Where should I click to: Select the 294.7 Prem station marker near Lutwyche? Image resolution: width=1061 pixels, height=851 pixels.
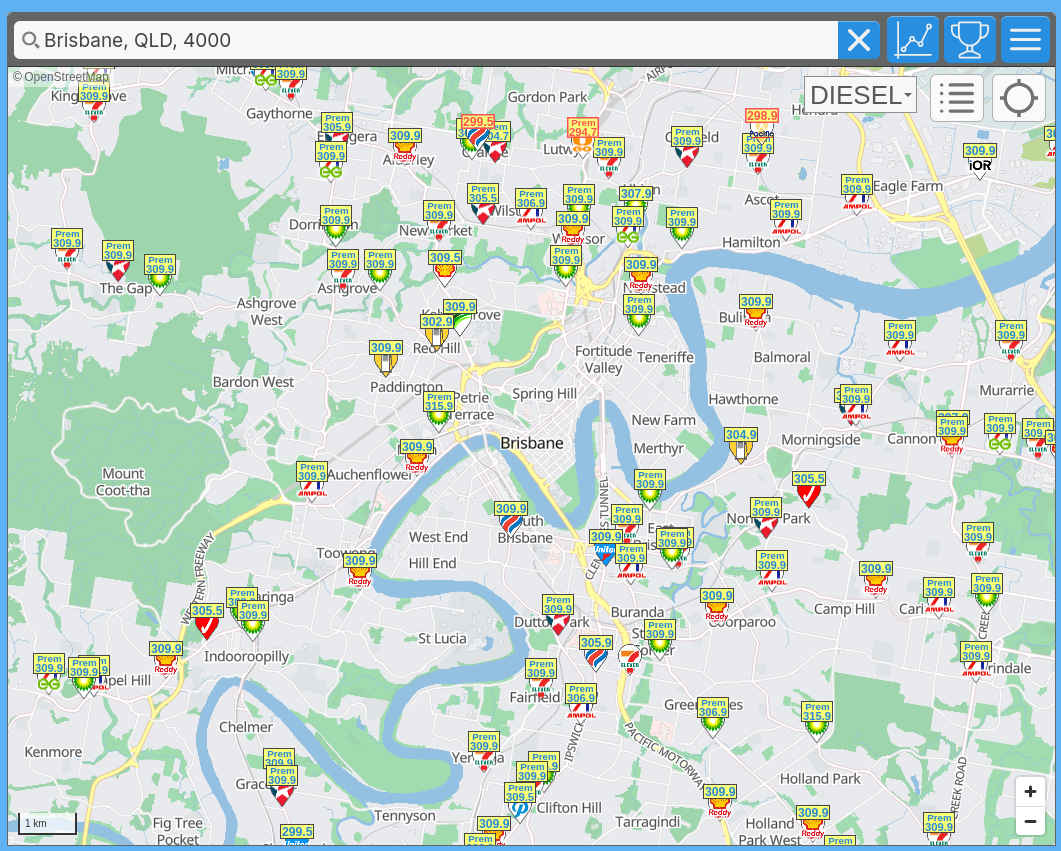point(583,135)
